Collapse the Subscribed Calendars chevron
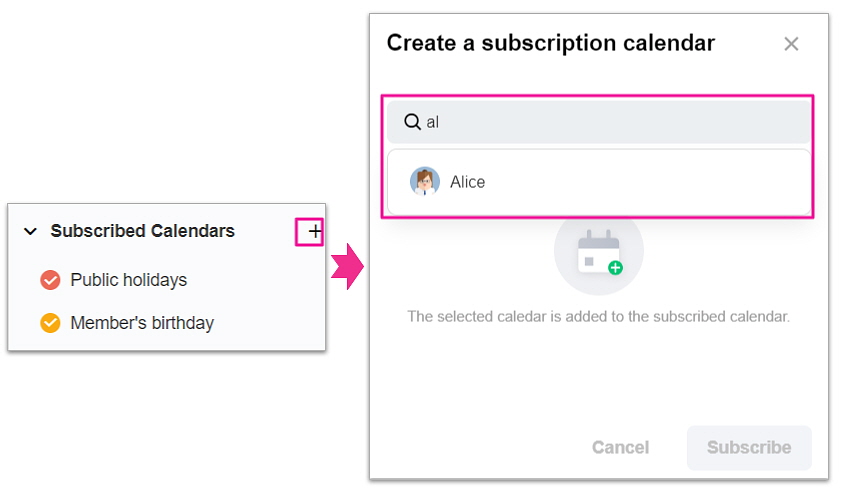The image size is (850, 503). pyautogui.click(x=30, y=231)
